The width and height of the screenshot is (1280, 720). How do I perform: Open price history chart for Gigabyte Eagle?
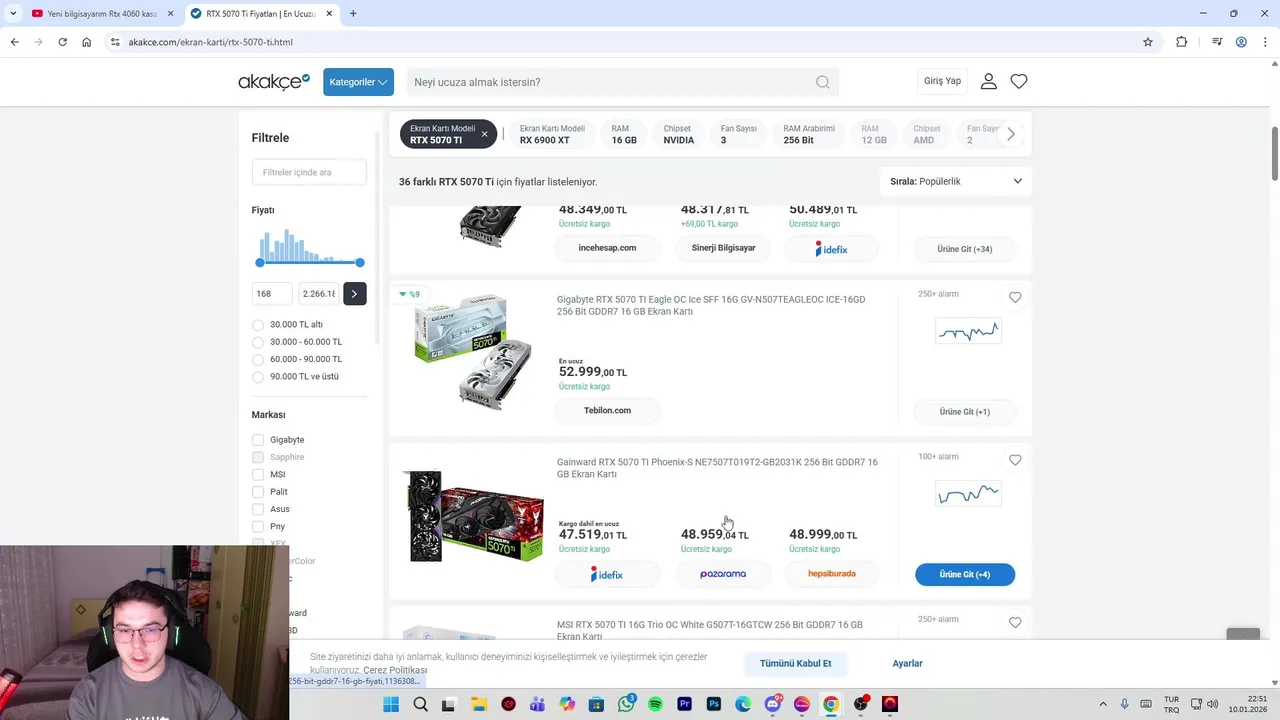click(x=967, y=331)
